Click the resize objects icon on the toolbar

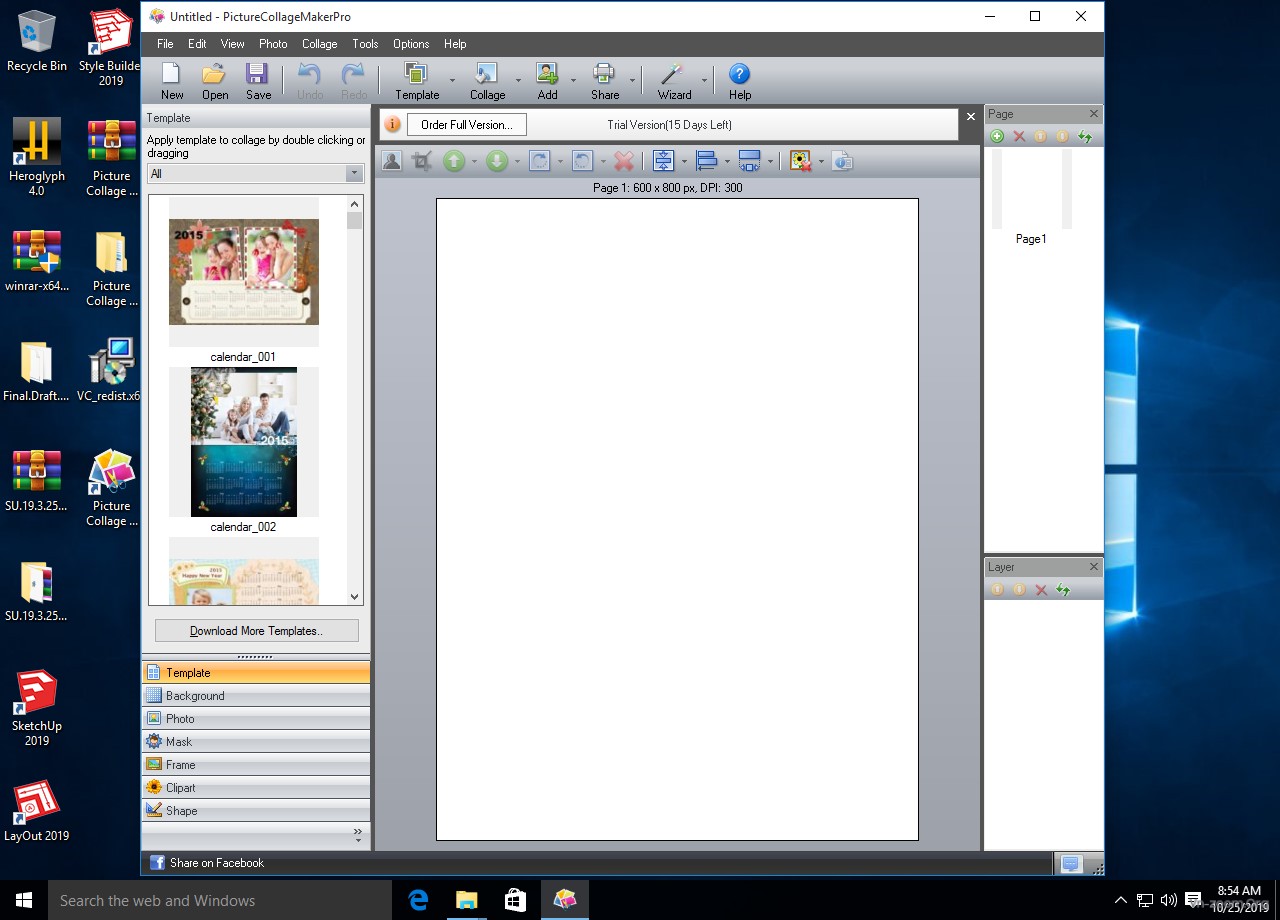point(751,160)
